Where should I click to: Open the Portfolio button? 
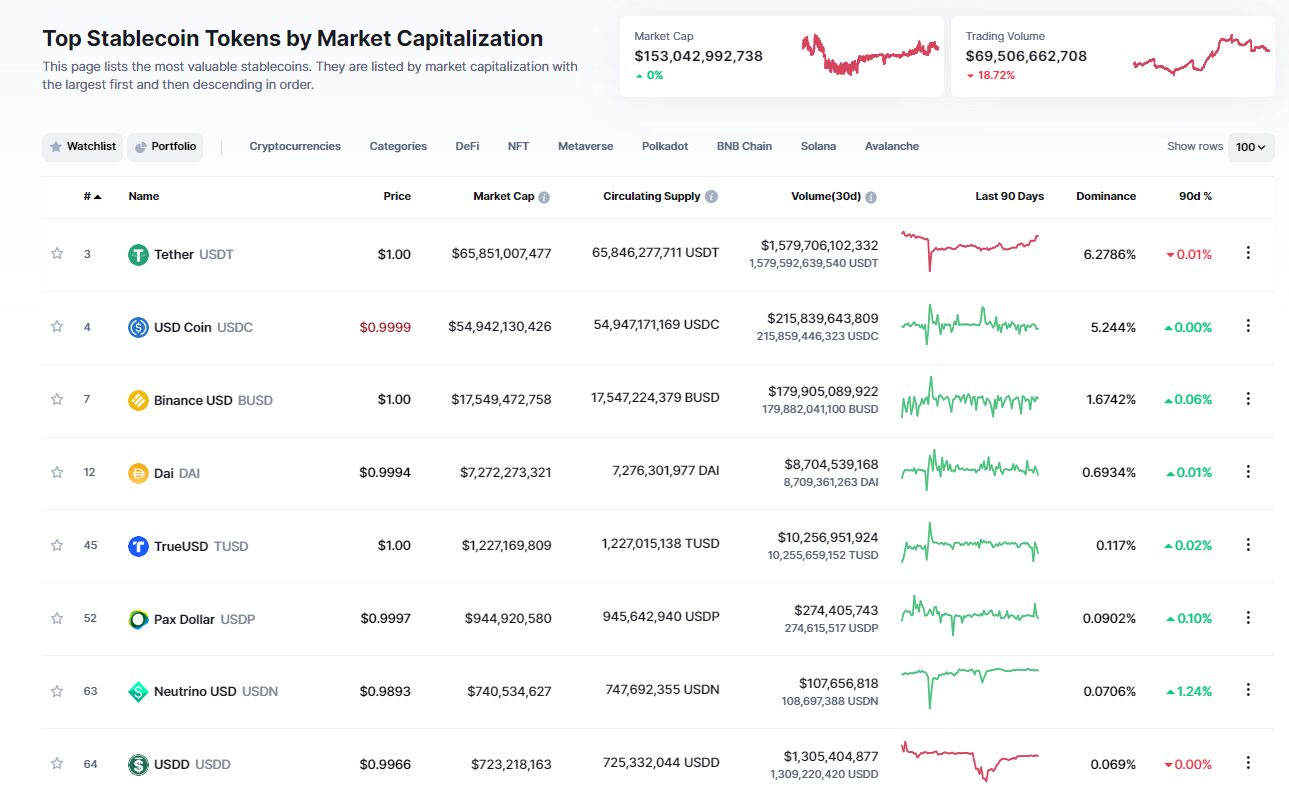[165, 147]
